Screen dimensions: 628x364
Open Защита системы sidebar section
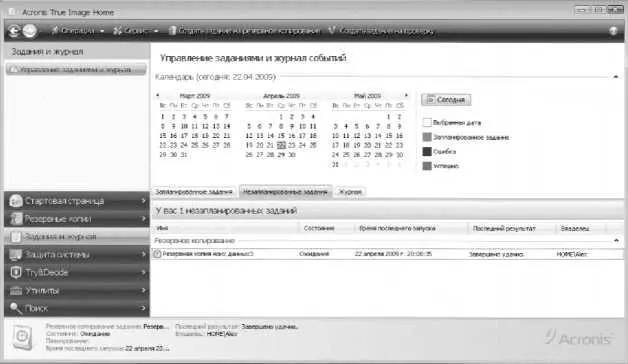(x=76, y=254)
